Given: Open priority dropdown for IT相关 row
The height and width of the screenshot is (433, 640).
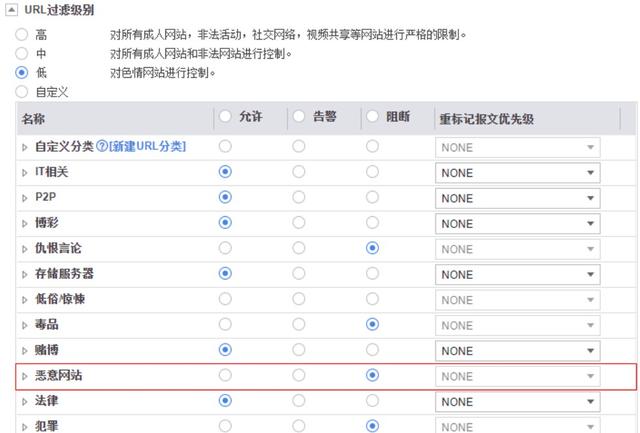Looking at the screenshot, I should pyautogui.click(x=518, y=173).
